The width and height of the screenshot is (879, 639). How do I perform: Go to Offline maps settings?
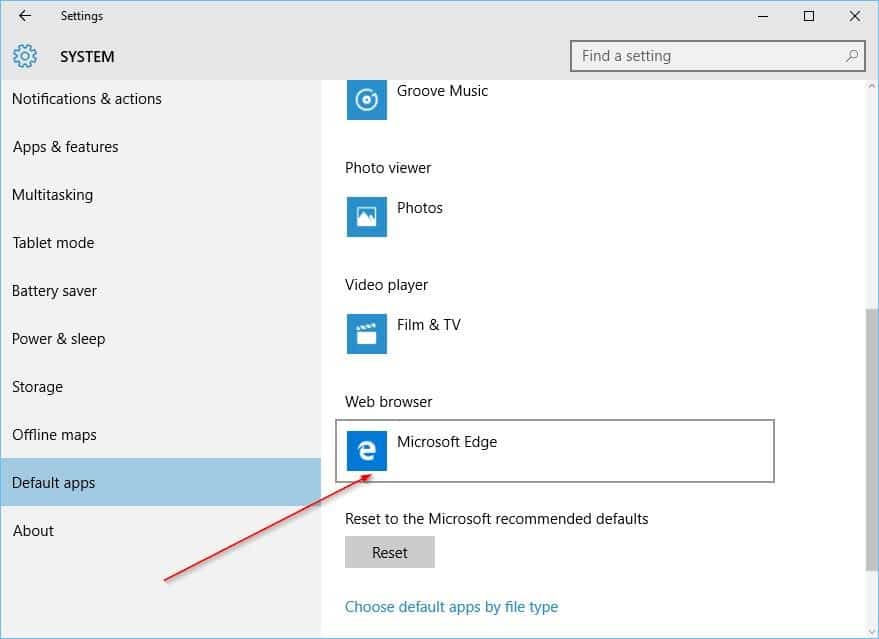tap(160, 435)
